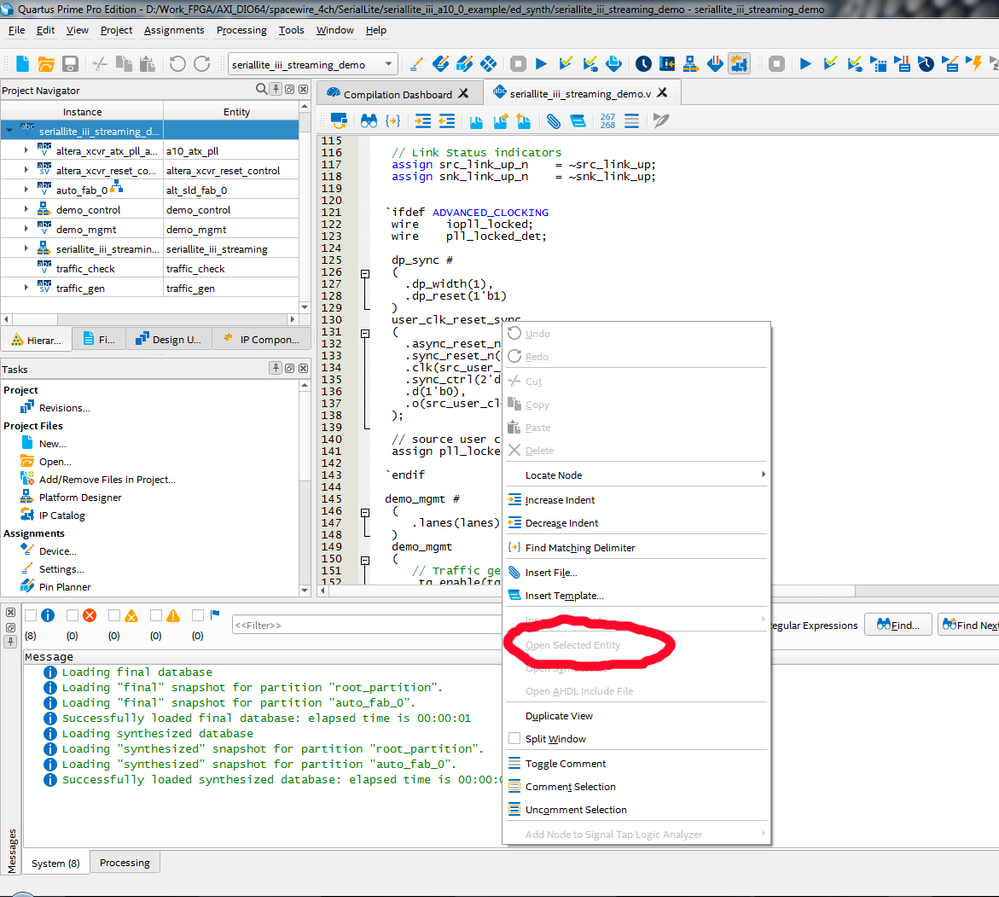Open the Processing menu in menu bar
The image size is (999, 897).
coord(241,30)
